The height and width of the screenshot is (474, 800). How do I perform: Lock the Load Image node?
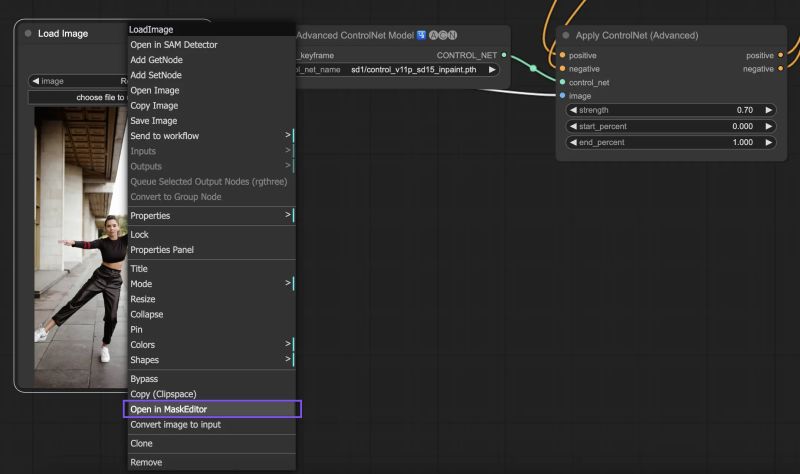coord(211,235)
